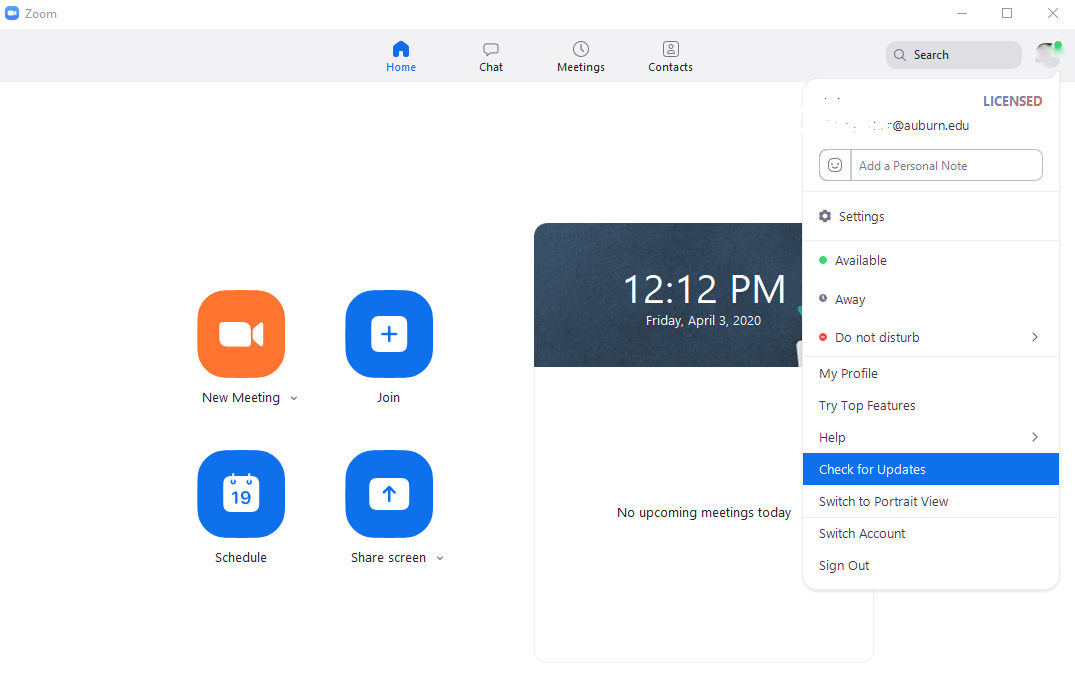Image resolution: width=1075 pixels, height=681 pixels.
Task: Click the Zoom logo in the title bar
Action: (12, 13)
